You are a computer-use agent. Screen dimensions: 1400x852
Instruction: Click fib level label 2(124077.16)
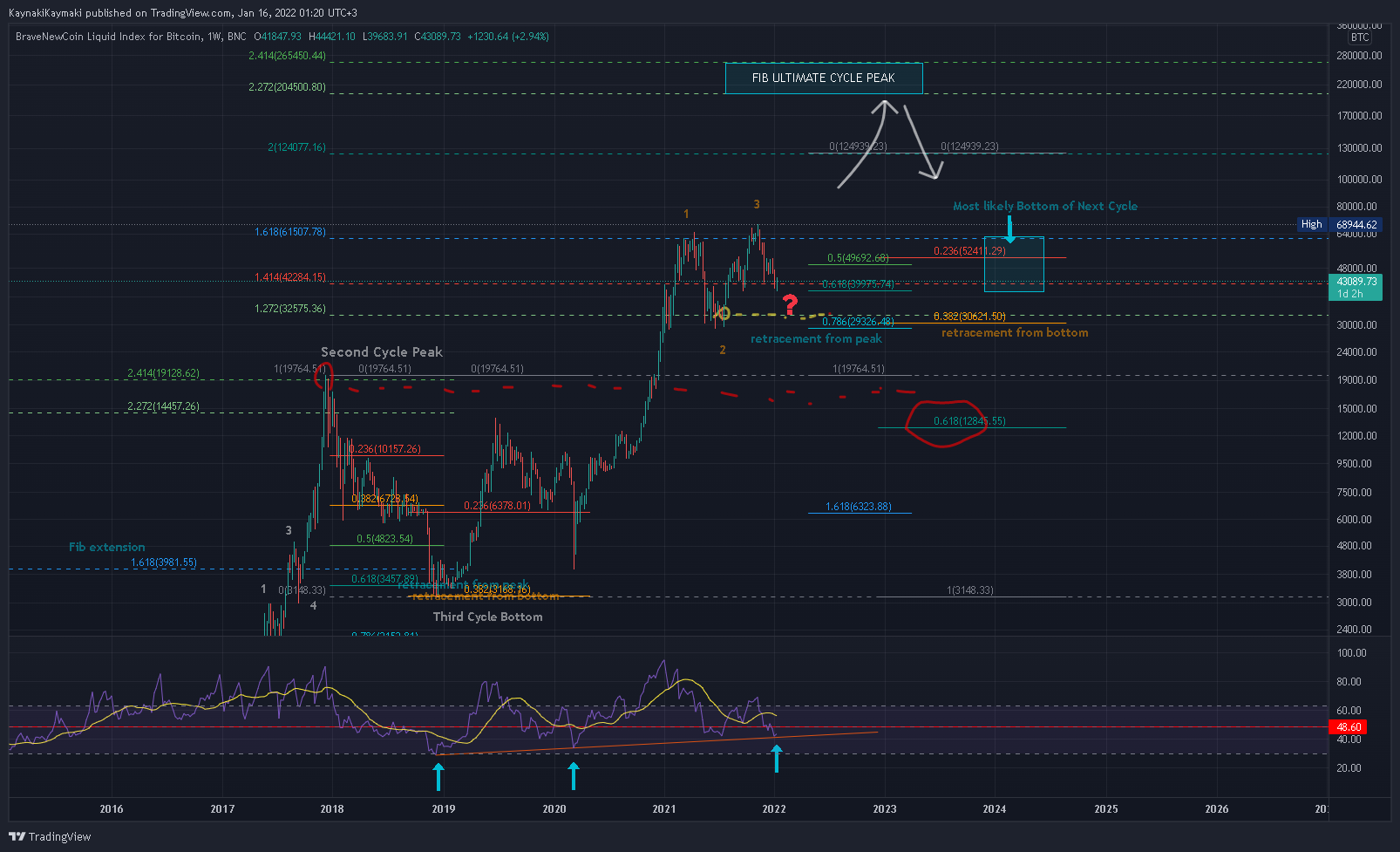(x=296, y=147)
